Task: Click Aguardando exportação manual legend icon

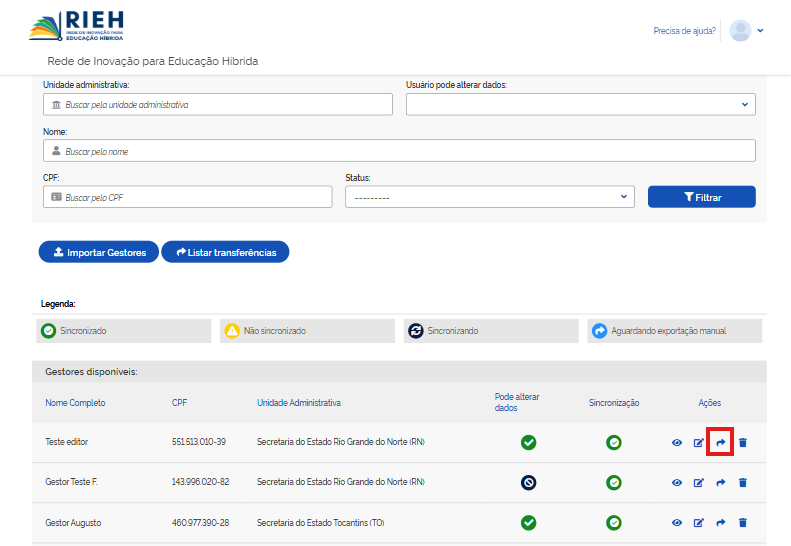Action: 599,331
